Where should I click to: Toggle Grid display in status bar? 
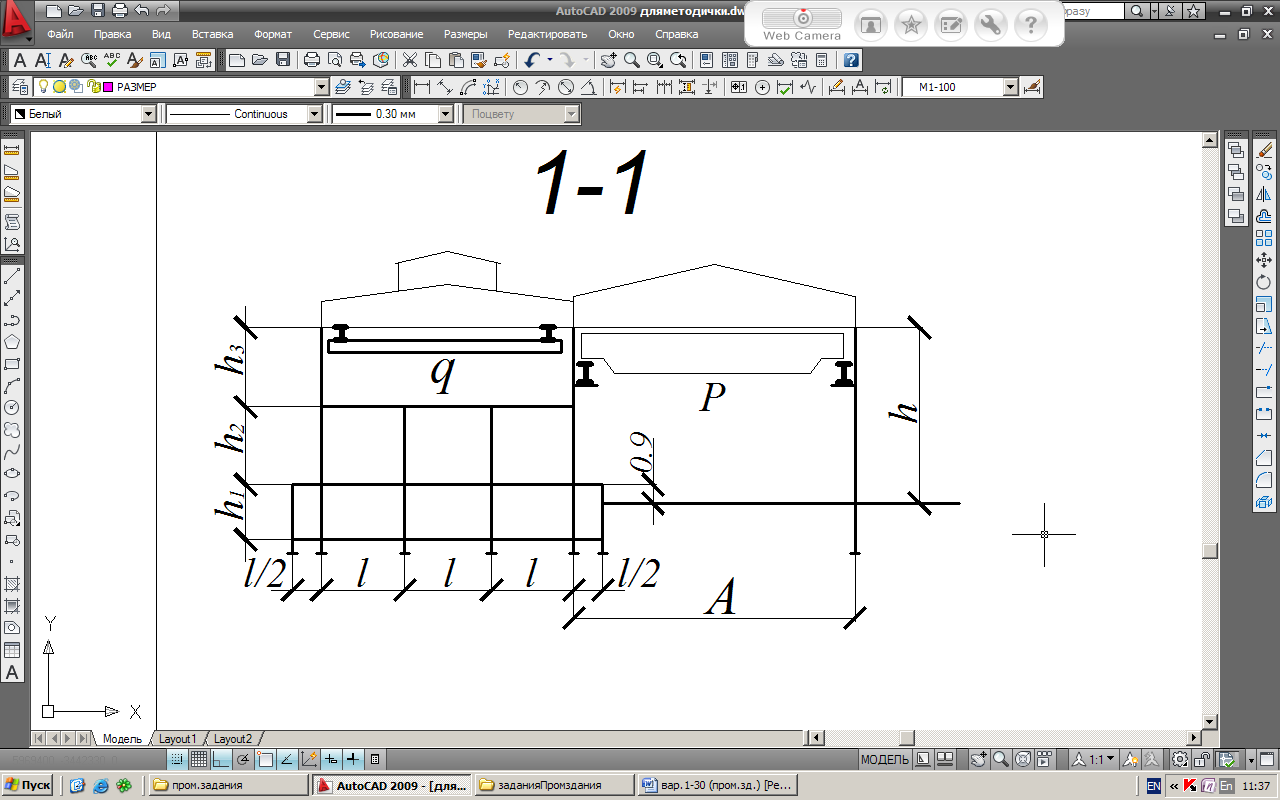point(199,760)
